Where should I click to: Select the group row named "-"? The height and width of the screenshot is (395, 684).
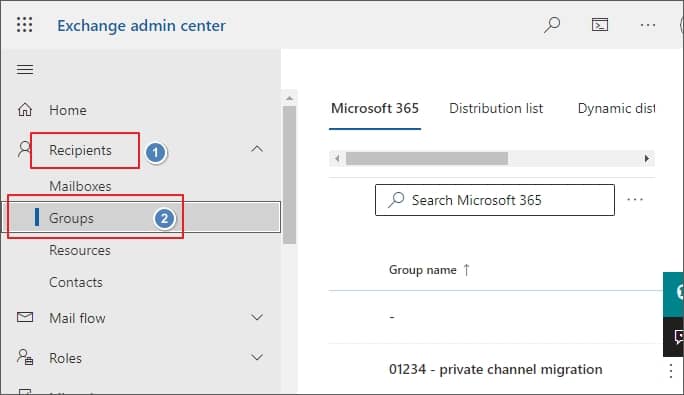pyautogui.click(x=392, y=317)
